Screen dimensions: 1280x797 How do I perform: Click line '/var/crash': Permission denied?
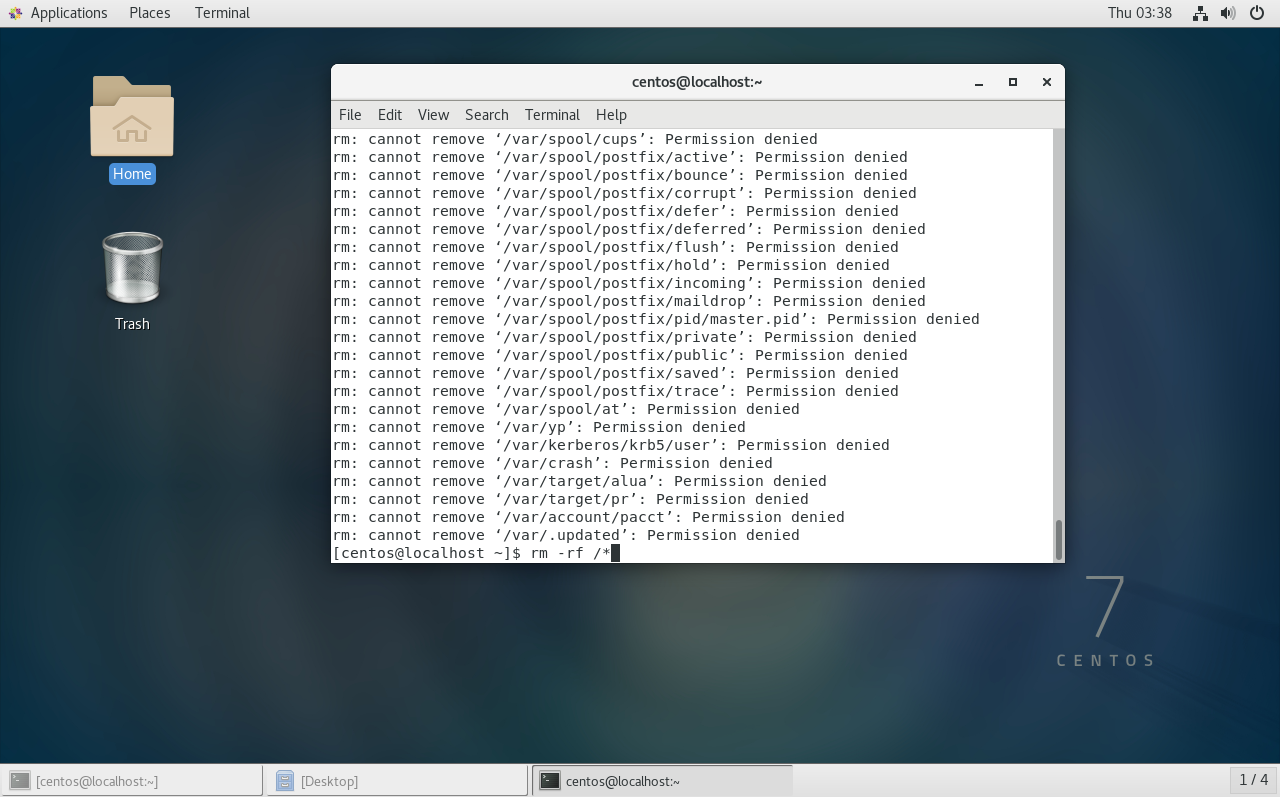pyautogui.click(x=553, y=463)
